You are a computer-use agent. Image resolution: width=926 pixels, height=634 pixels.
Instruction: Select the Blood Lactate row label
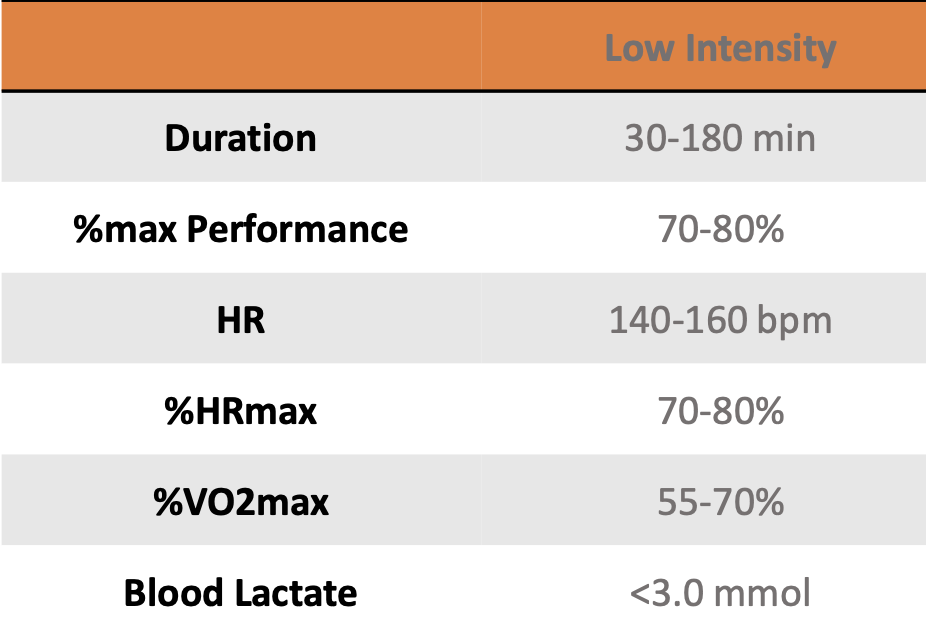pos(240,593)
